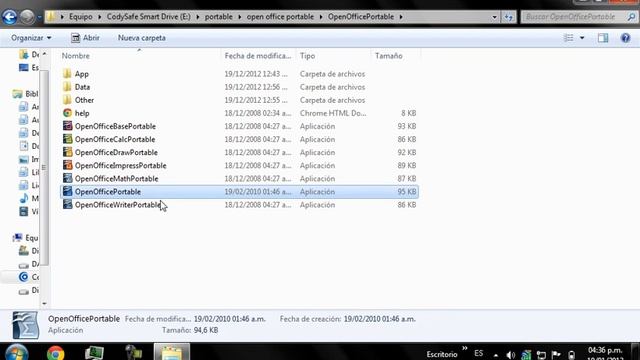This screenshot has height=360, width=640.
Task: Sort by the Tamaño column header
Action: [389, 56]
